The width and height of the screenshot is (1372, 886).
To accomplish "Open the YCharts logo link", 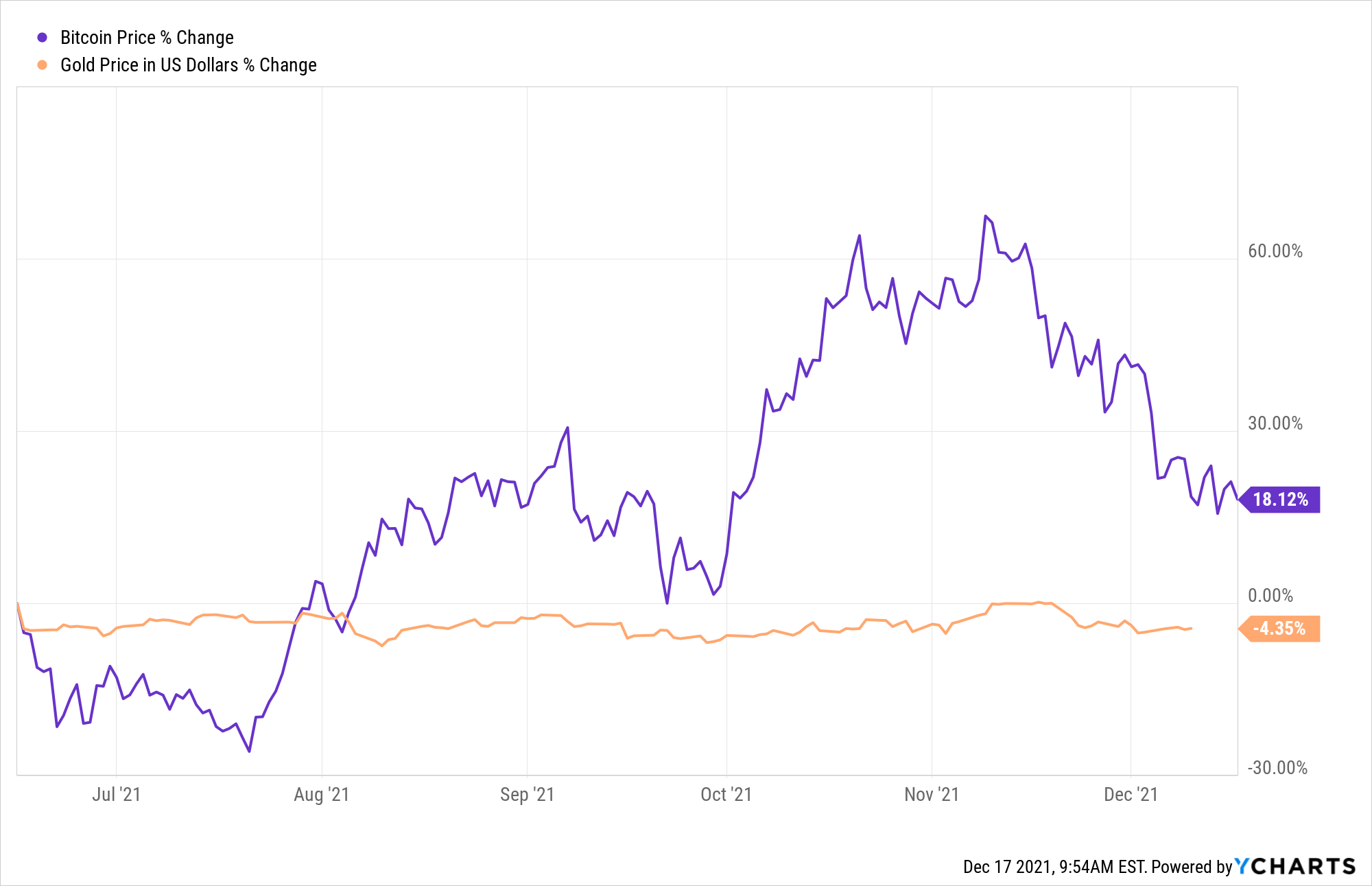I will [1295, 867].
